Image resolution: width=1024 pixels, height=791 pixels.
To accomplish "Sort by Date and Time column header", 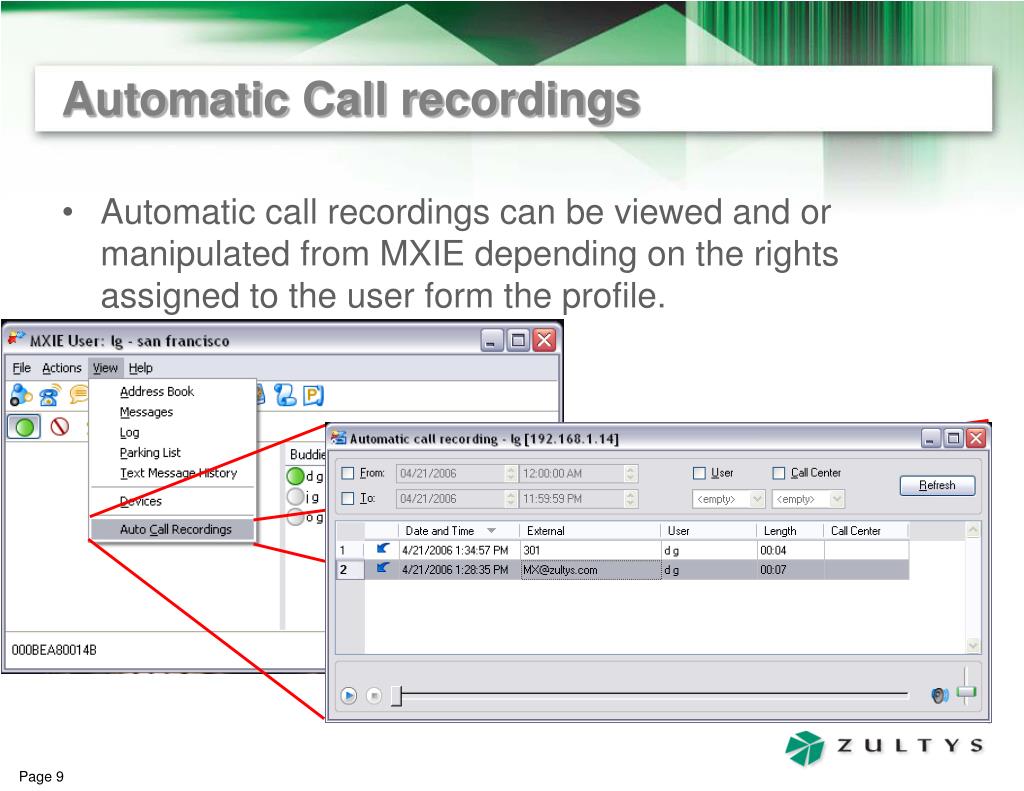I will pos(458,530).
